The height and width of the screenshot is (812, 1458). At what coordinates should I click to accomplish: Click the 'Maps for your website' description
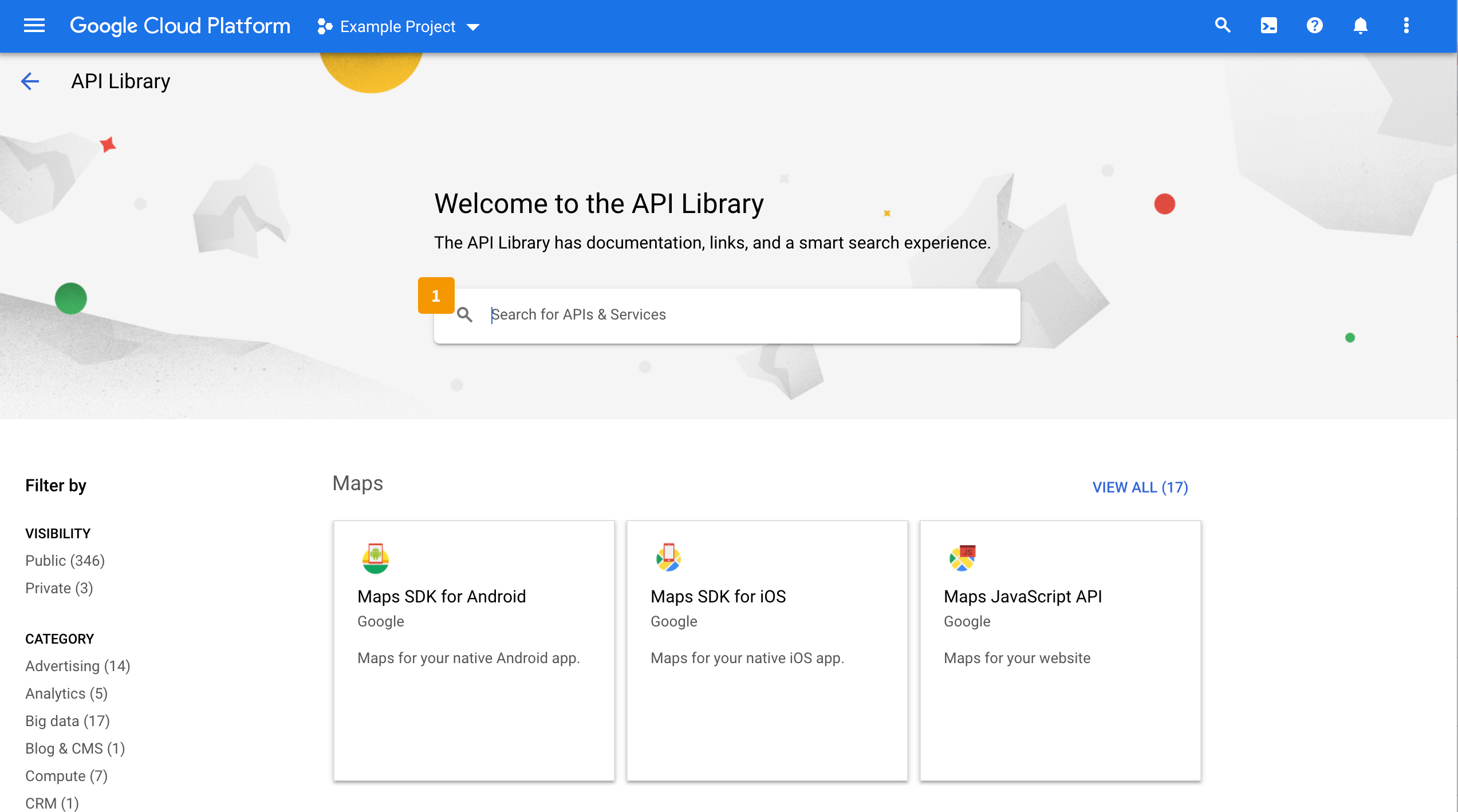1017,658
